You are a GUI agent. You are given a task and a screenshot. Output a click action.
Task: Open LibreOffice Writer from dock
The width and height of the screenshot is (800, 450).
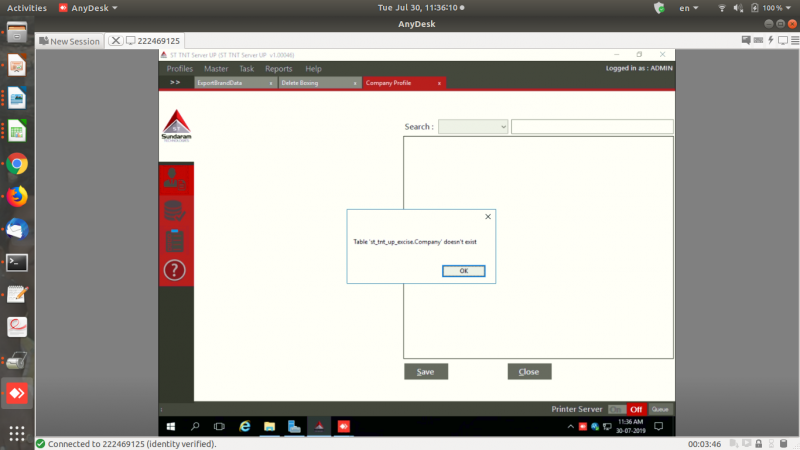17,98
